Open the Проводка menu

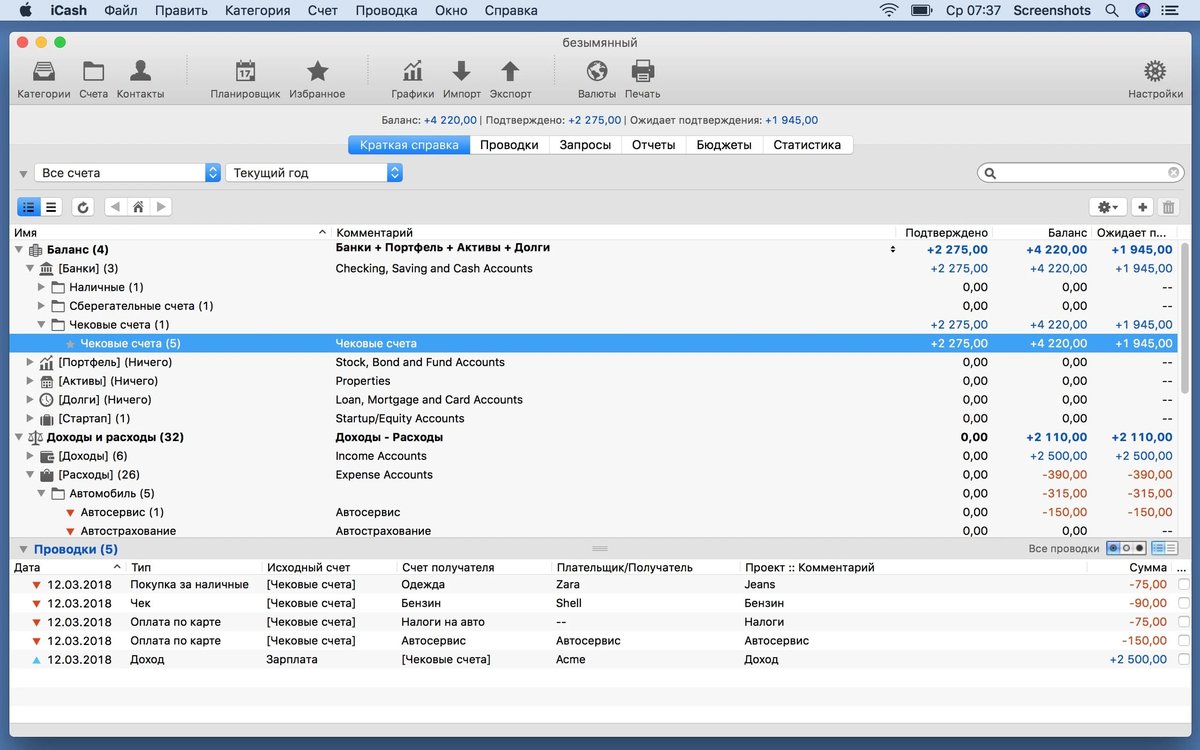pyautogui.click(x=386, y=10)
